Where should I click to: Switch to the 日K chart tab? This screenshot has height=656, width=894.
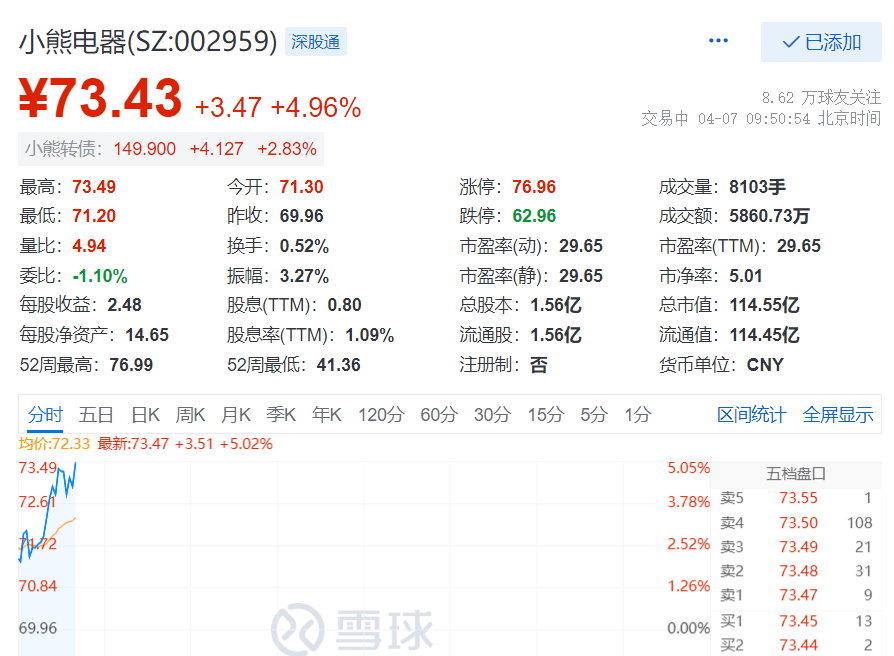tap(146, 414)
